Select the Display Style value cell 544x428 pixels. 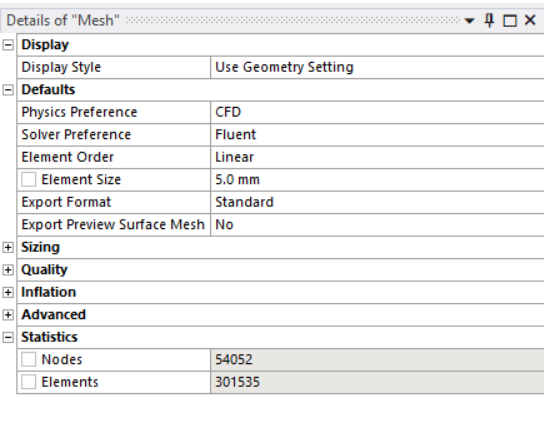pos(377,67)
